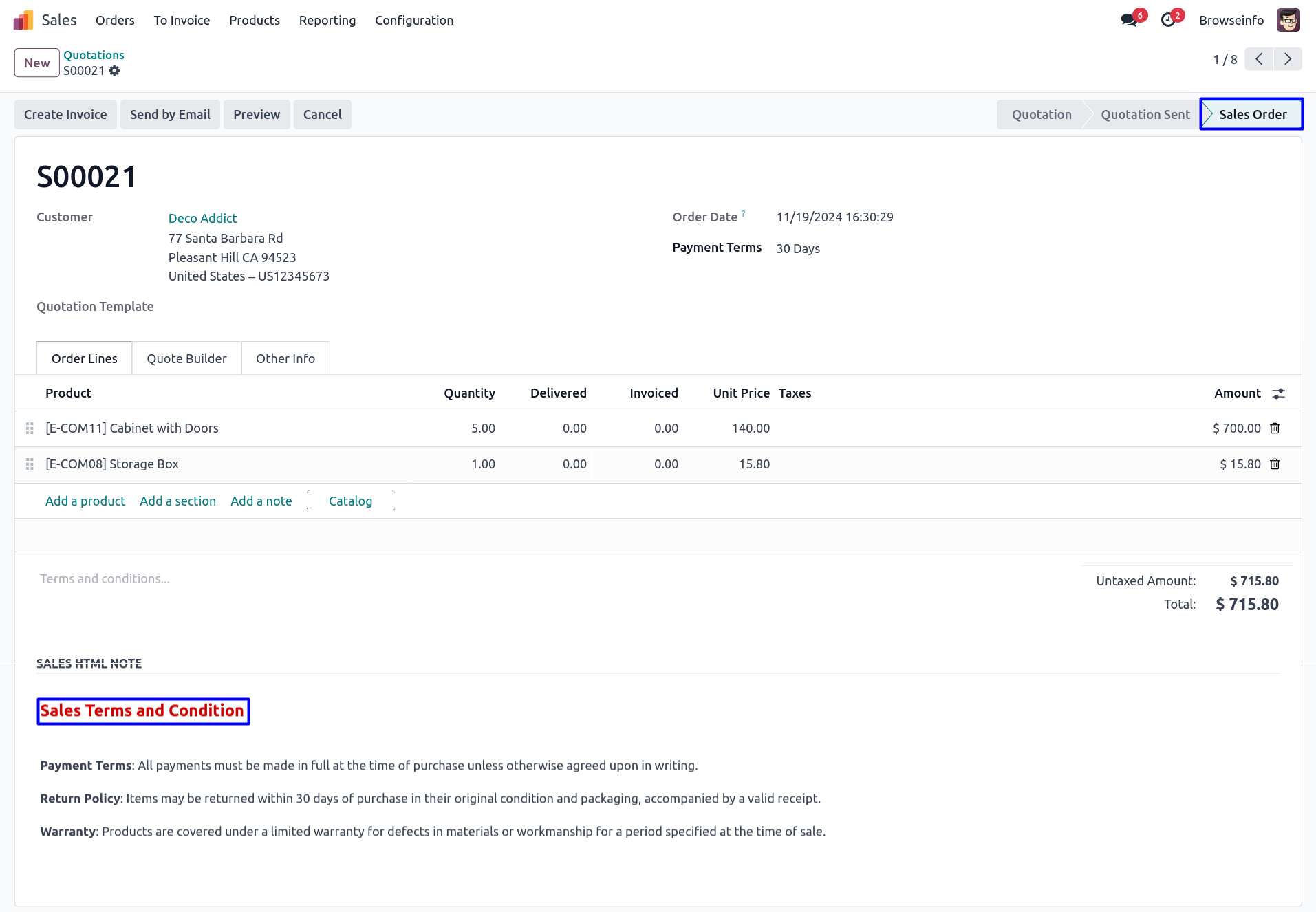The height and width of the screenshot is (912, 1316).
Task: Click the drag handle for Cabinet with Doors
Action: 30,428
